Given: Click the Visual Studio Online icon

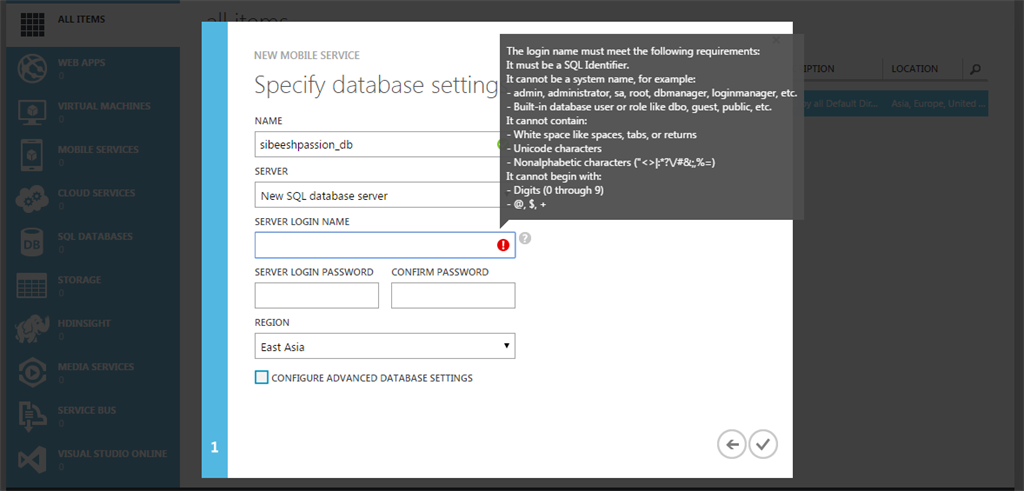Looking at the screenshot, I should pos(32,458).
